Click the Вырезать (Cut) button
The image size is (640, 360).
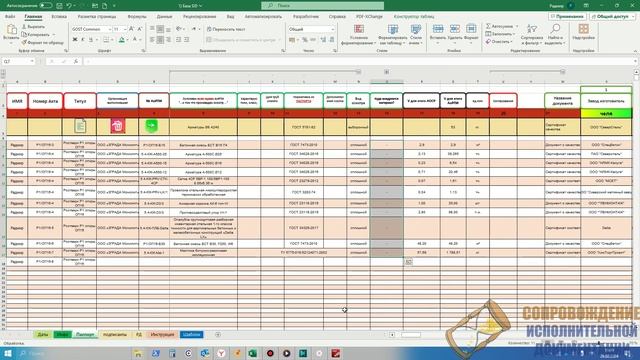tap(33, 27)
